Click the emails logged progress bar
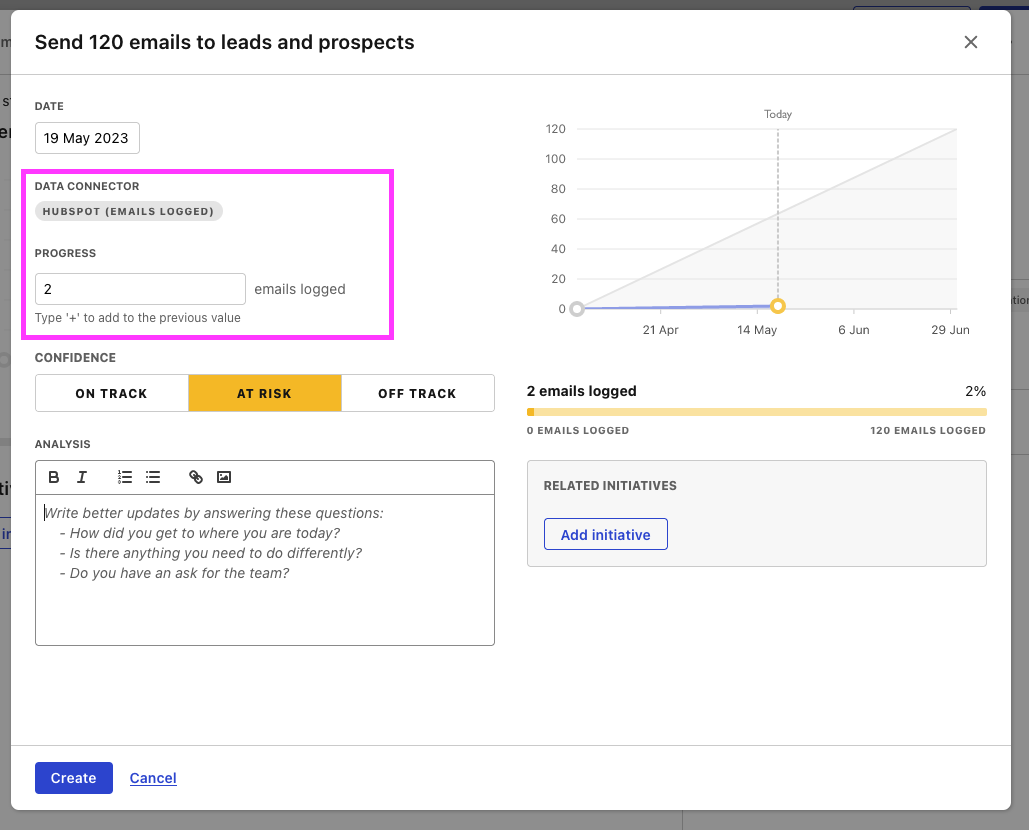The height and width of the screenshot is (830, 1029). point(756,412)
